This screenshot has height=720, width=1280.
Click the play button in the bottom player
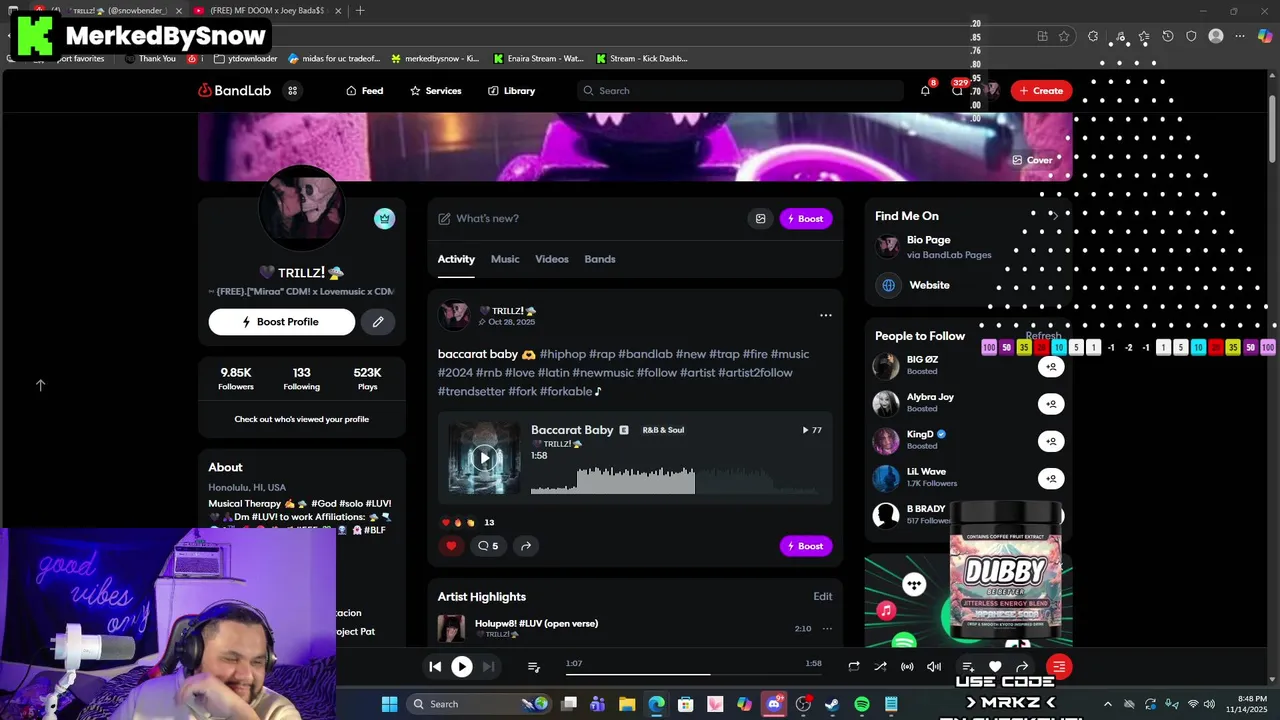point(461,666)
